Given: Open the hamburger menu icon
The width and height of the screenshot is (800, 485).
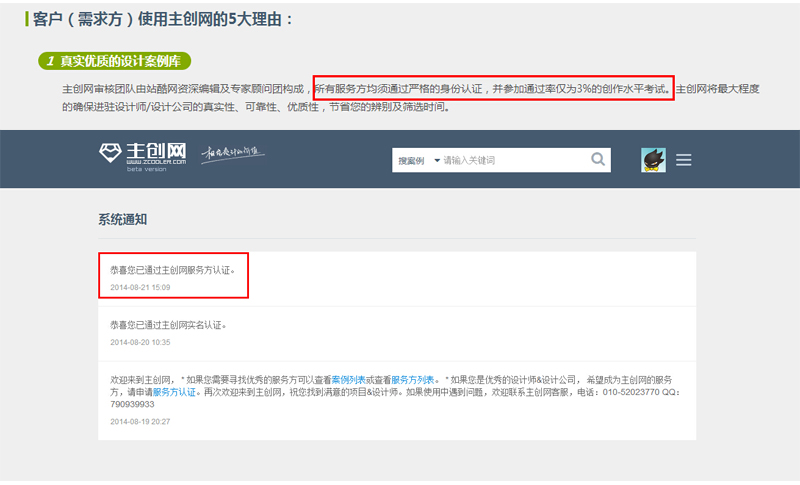Looking at the screenshot, I should [684, 160].
